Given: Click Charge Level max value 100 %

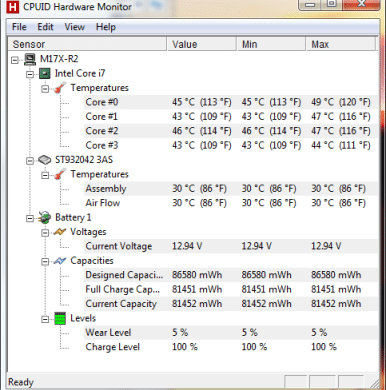Looking at the screenshot, I should 324,347.
